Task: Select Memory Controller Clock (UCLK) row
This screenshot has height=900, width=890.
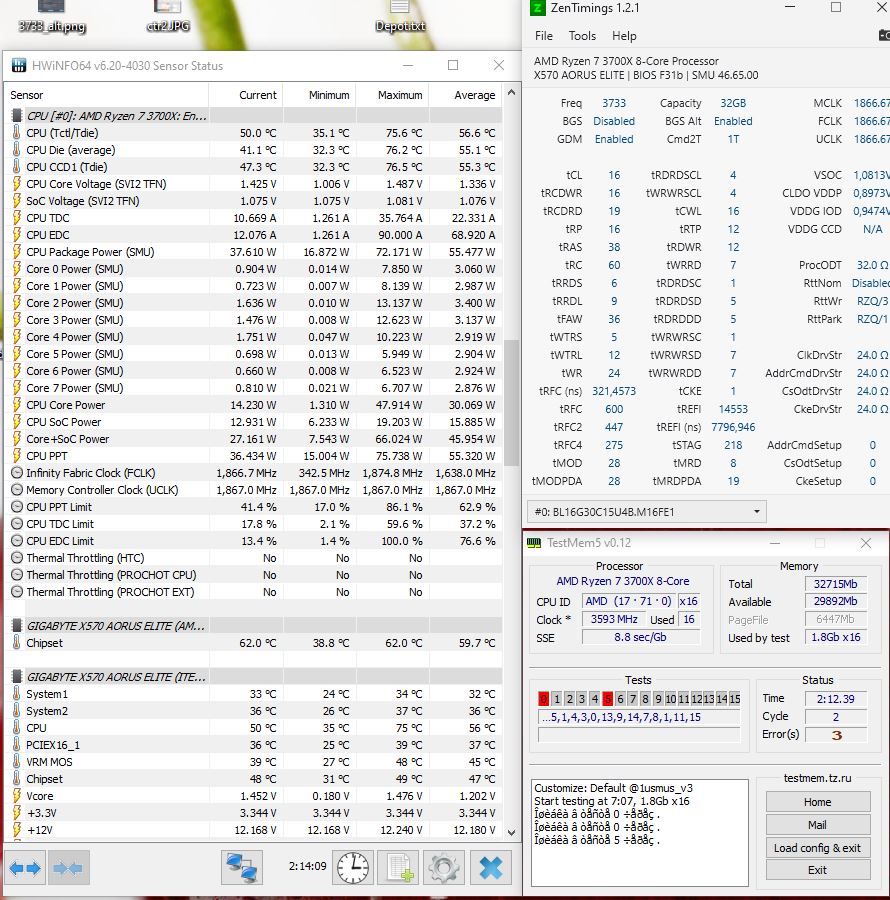Action: (253, 490)
